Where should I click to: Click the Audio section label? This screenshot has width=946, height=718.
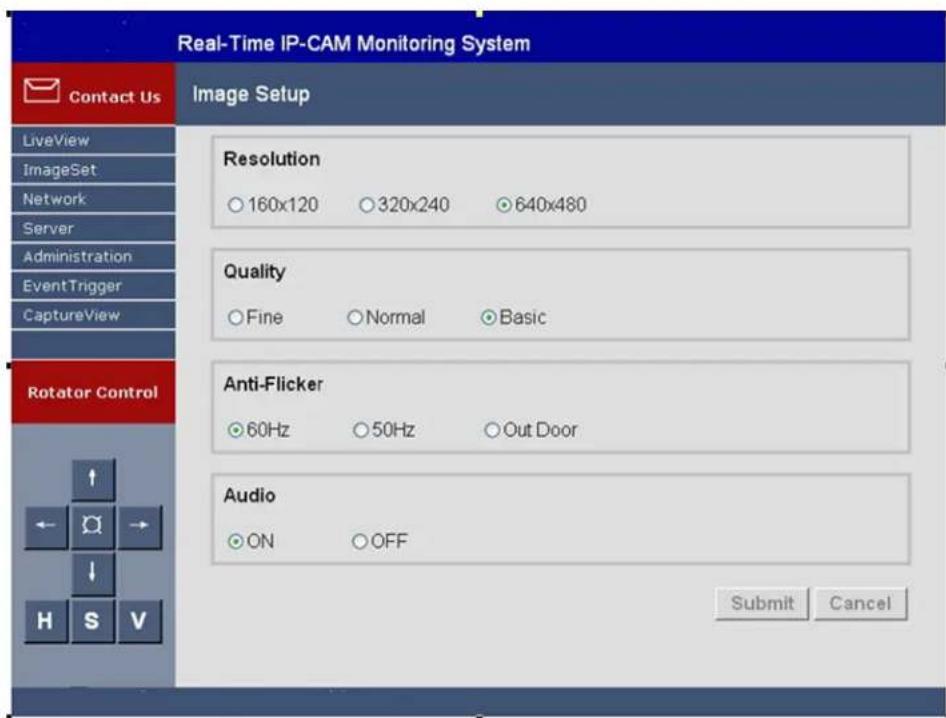coord(249,496)
